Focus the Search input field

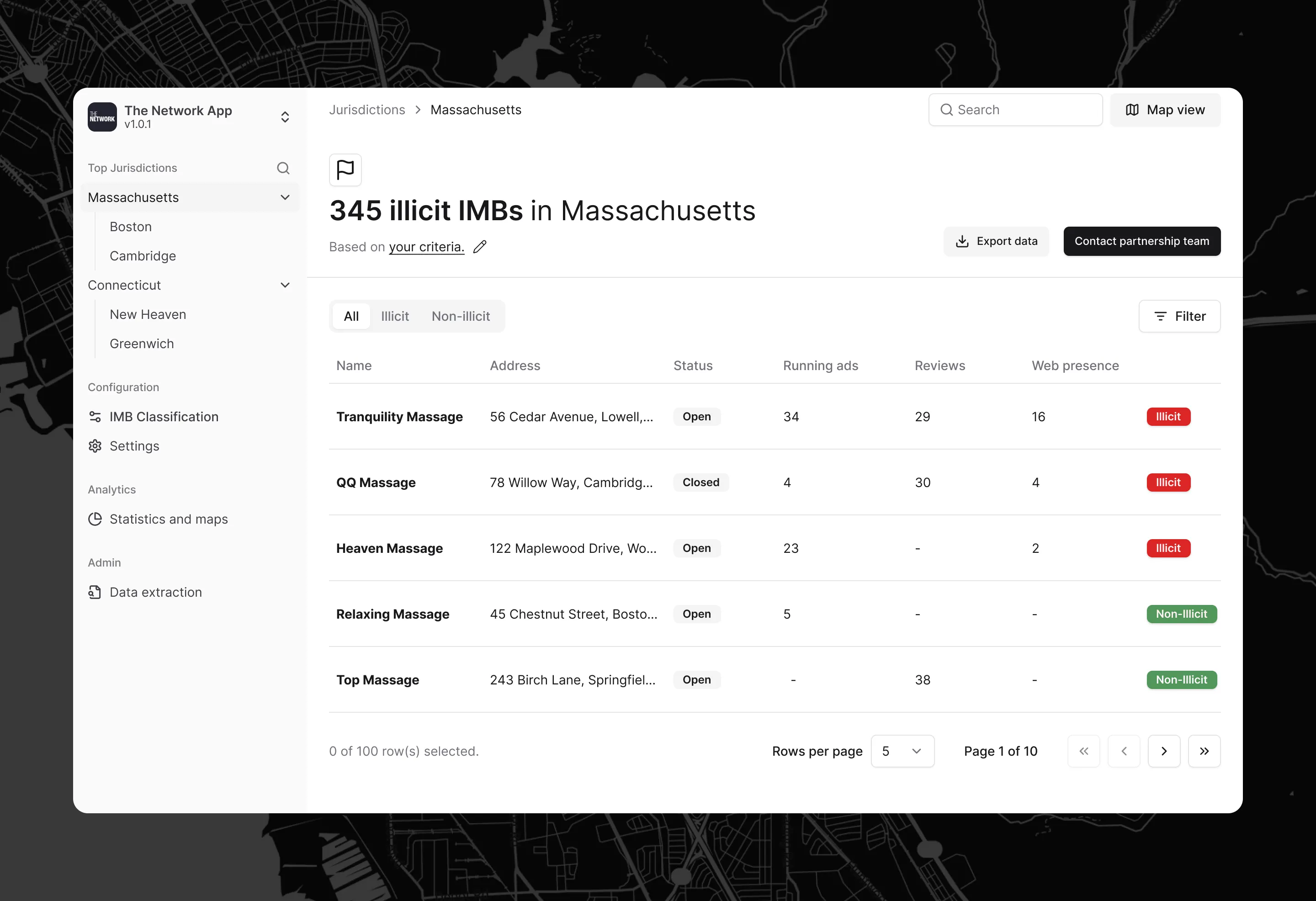[x=1015, y=110]
